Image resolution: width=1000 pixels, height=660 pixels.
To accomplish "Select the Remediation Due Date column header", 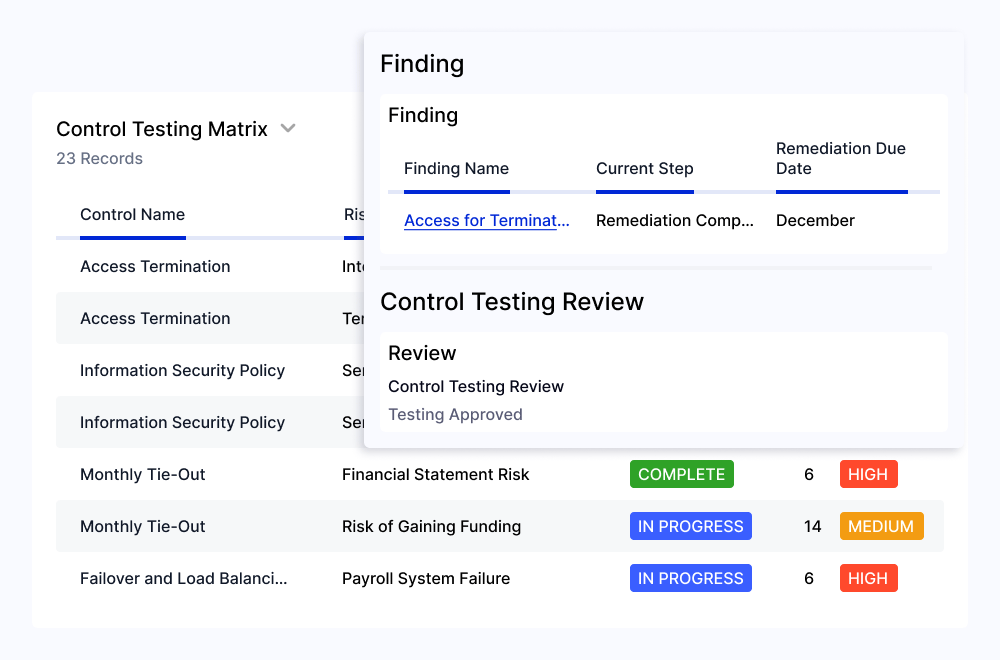I will 841,158.
